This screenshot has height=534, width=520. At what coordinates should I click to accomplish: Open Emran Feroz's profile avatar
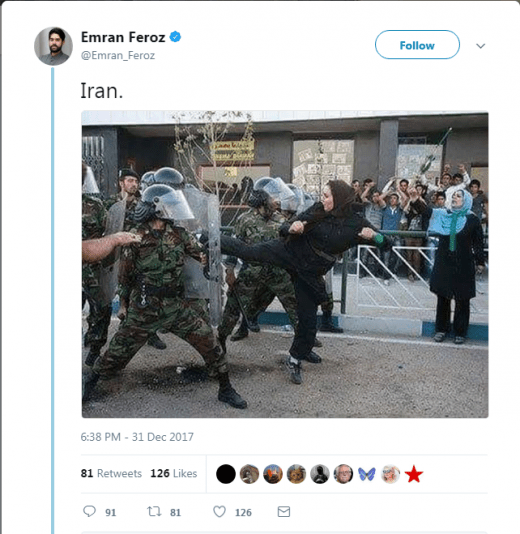(x=53, y=46)
